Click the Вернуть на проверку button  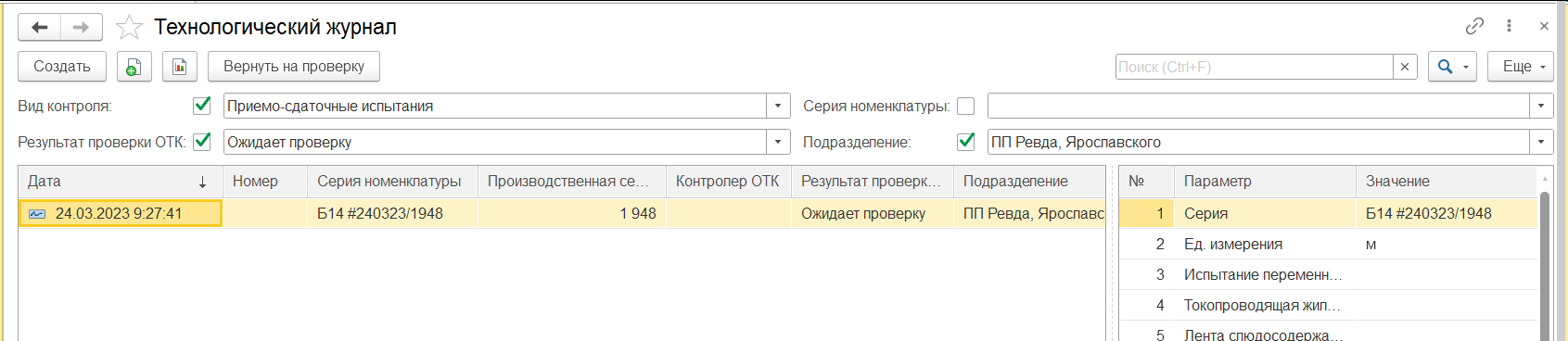294,67
